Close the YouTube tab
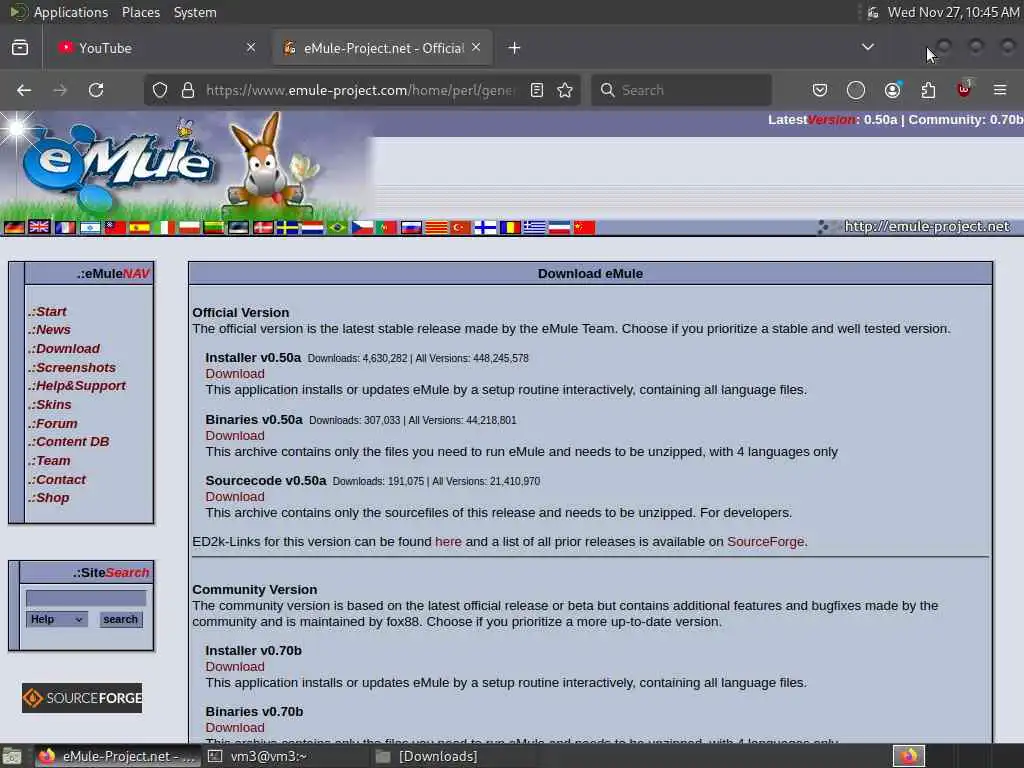This screenshot has height=768, width=1024. (251, 48)
